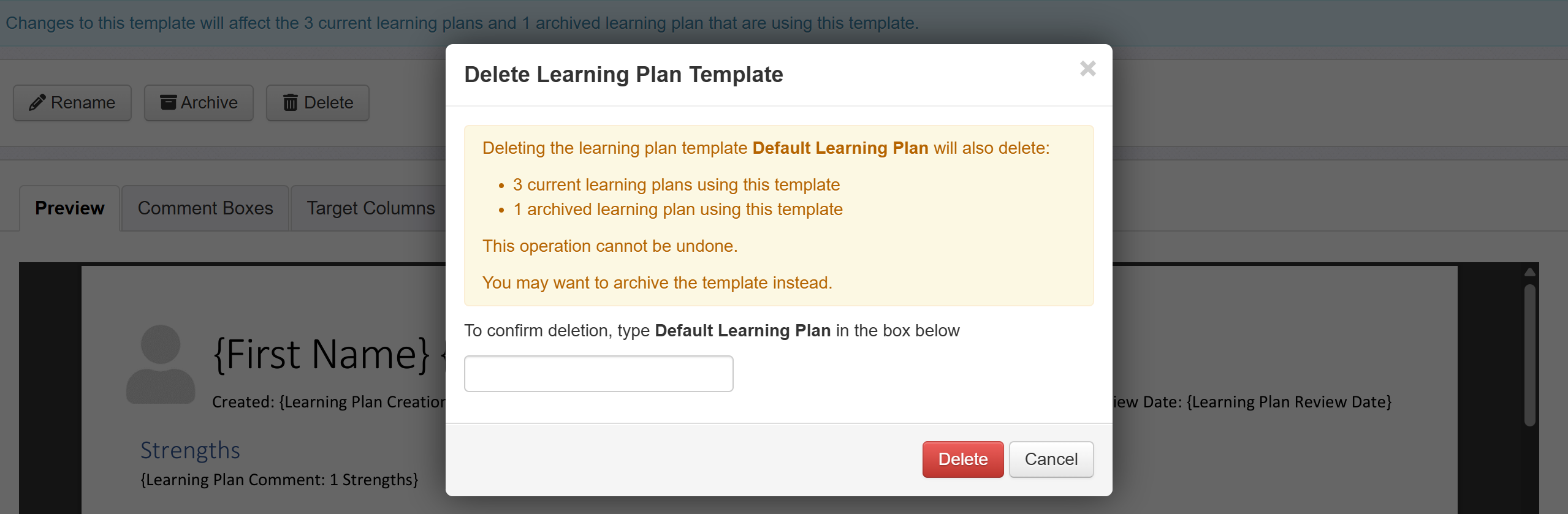Click the Rename template button
Screen dimensions: 1568x514
(x=72, y=102)
